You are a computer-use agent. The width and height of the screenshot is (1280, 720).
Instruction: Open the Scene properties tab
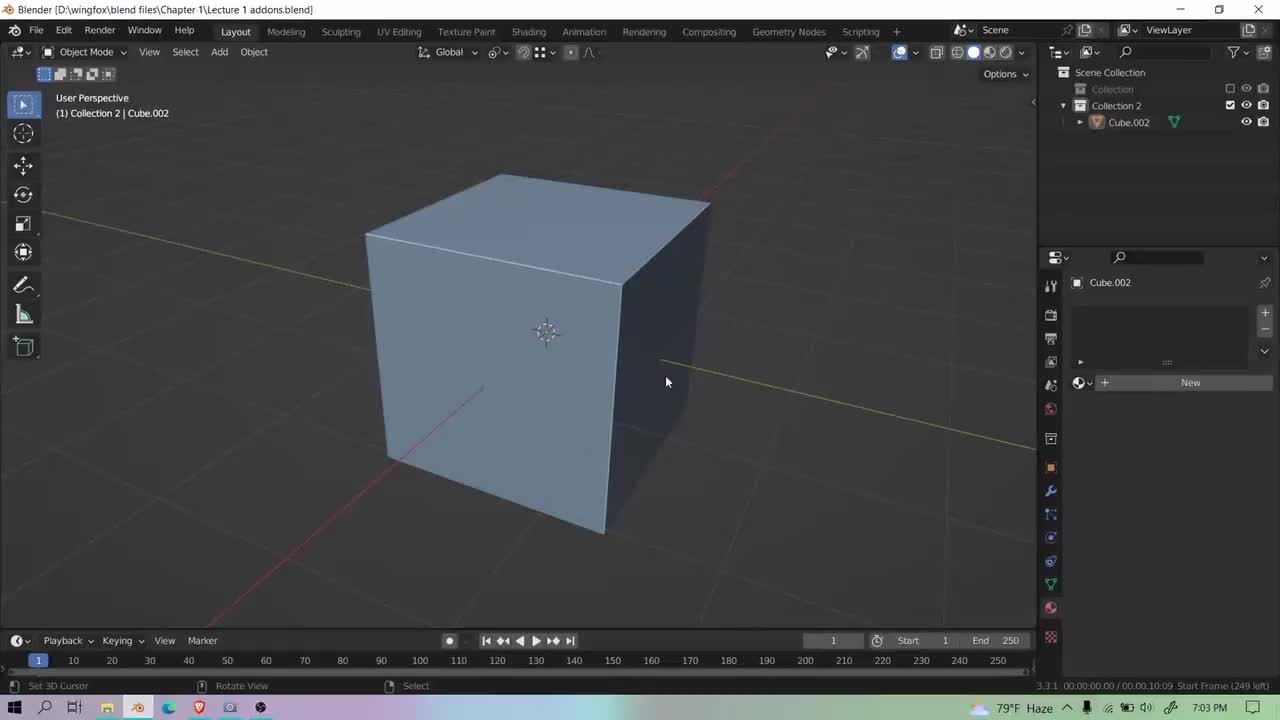click(1050, 385)
